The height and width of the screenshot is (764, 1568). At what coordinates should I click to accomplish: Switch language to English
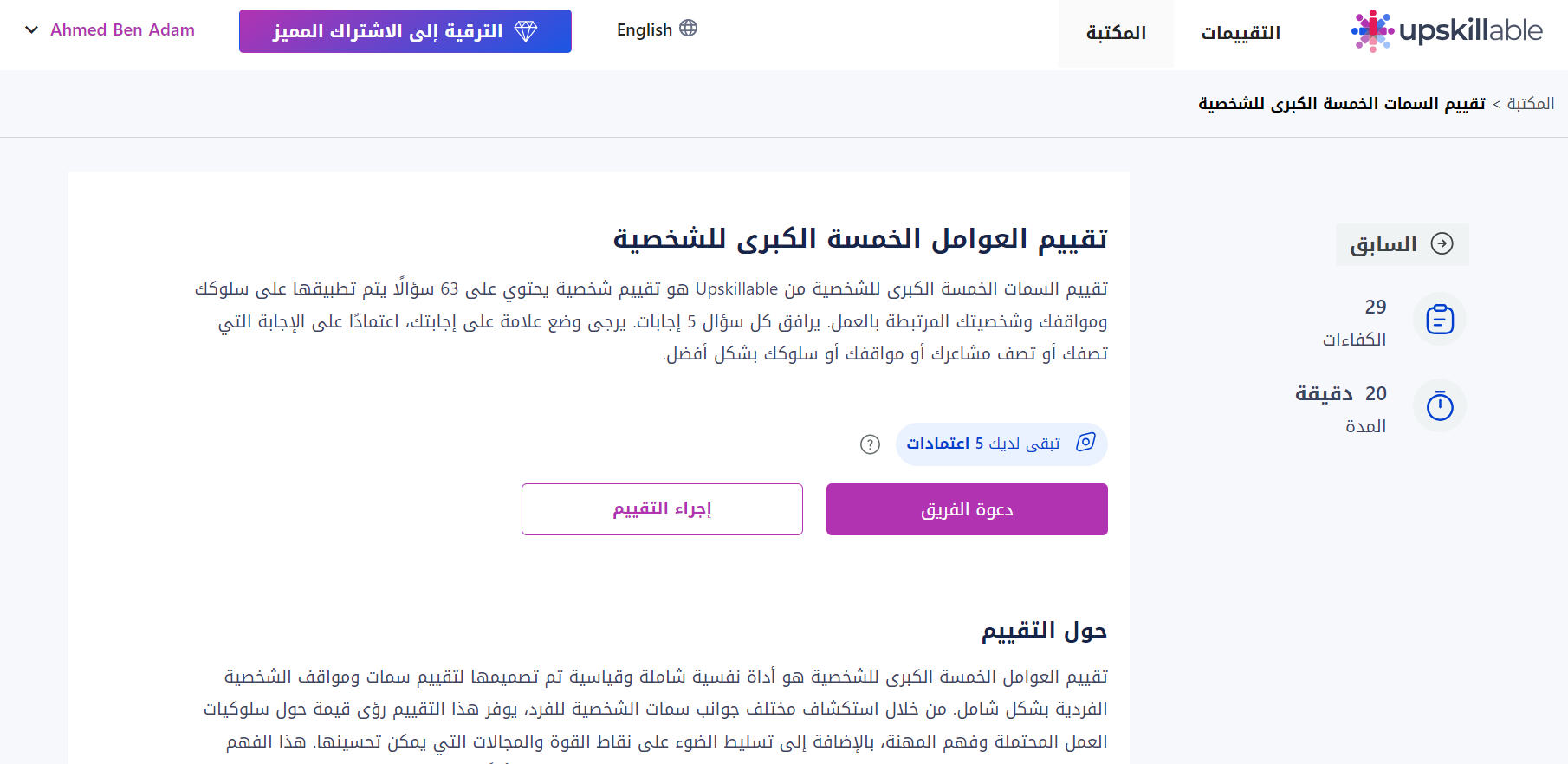657,29
